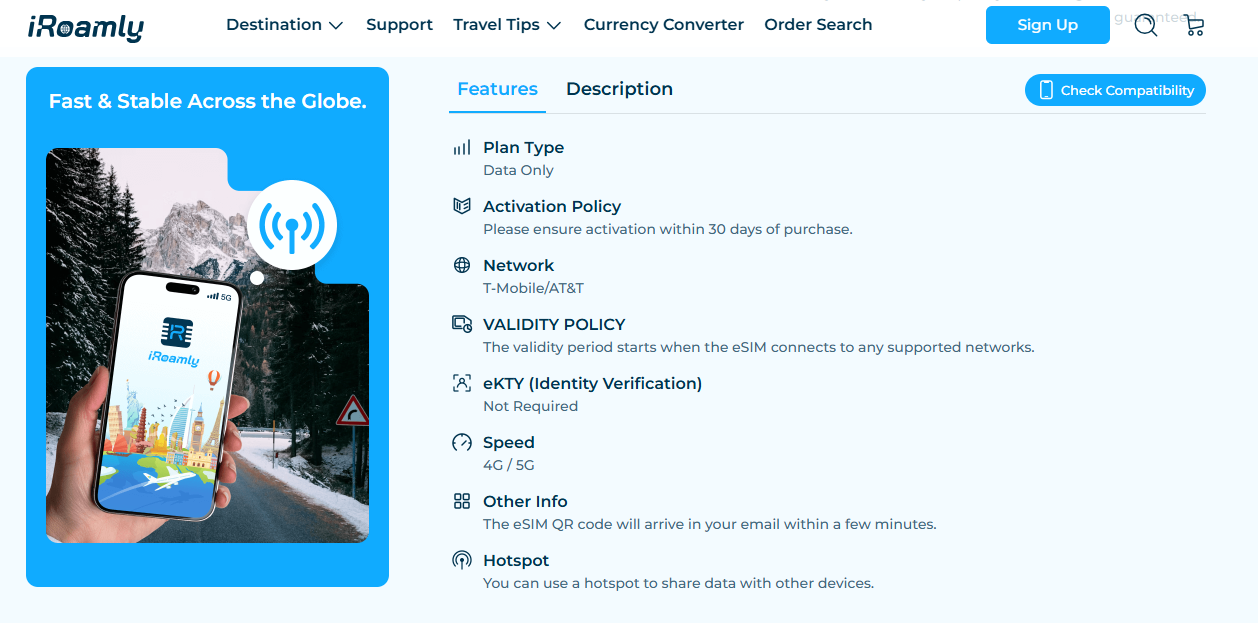1258x623 pixels.
Task: Select the Features tab
Action: [497, 89]
